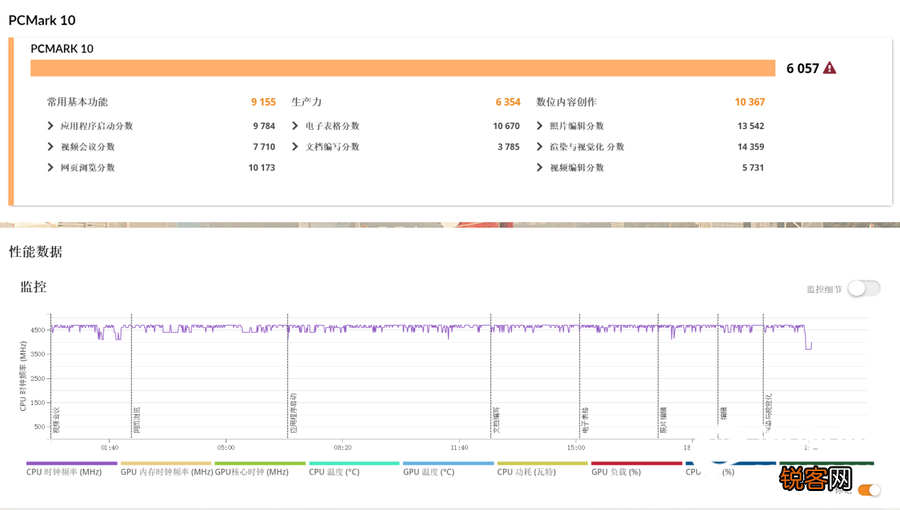Click the 监控 heading
900x510 pixels.
[x=33, y=287]
